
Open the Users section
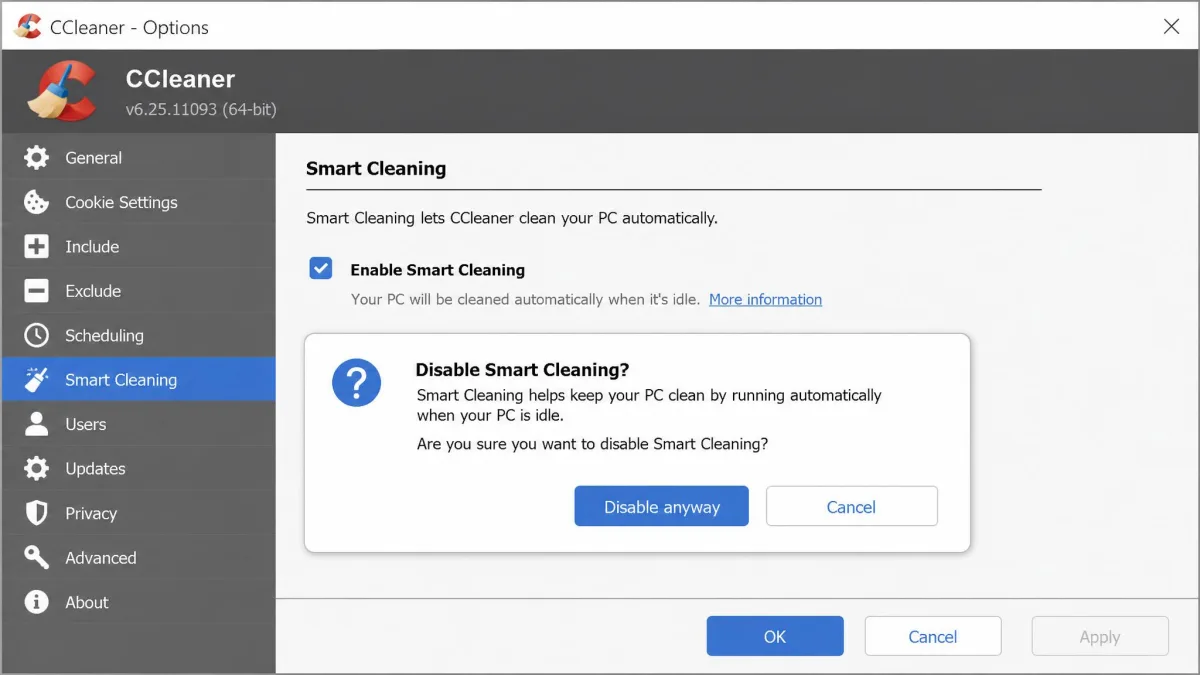pos(138,424)
